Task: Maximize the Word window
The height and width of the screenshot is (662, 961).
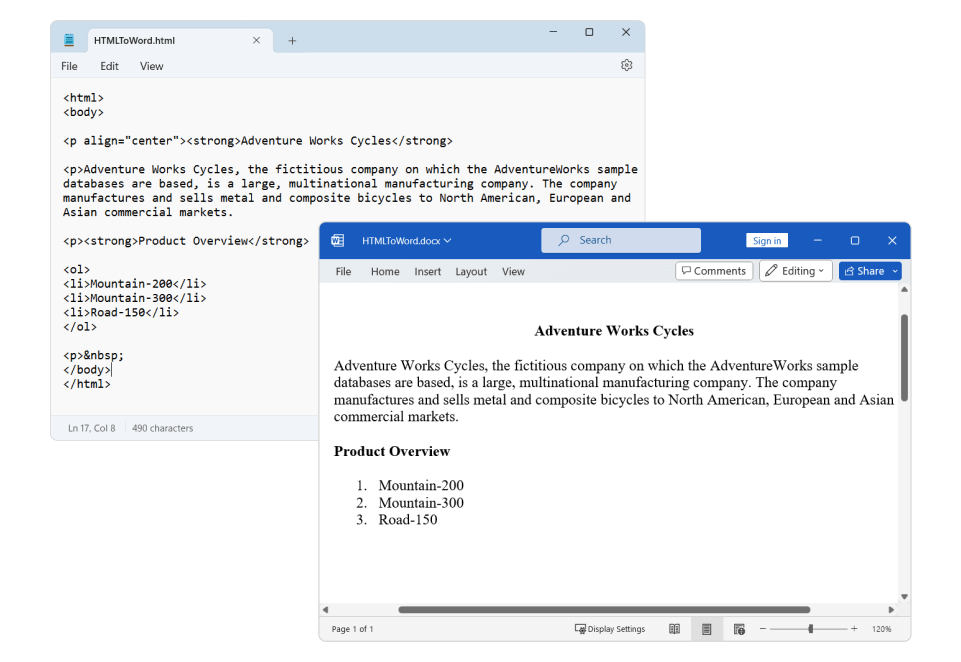Action: pos(855,240)
